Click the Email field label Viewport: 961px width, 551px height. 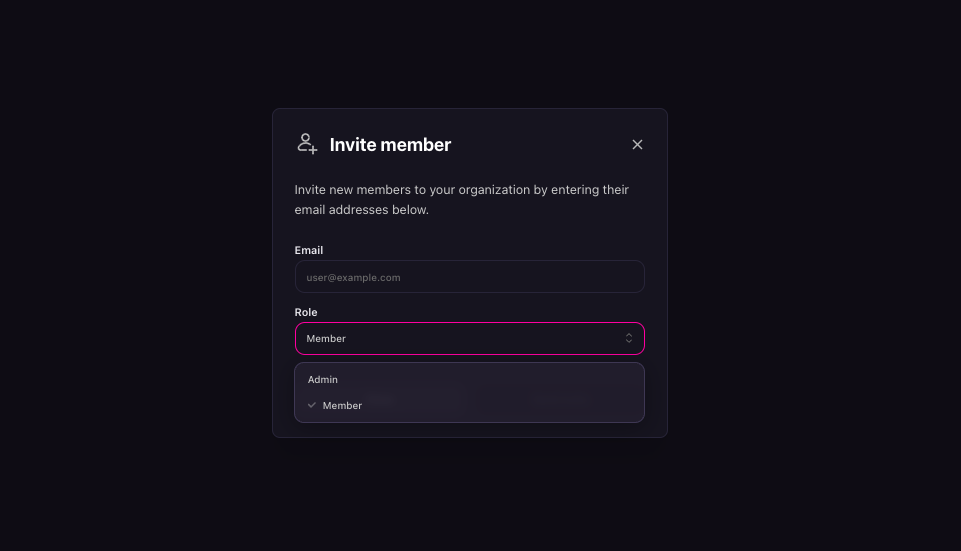309,250
